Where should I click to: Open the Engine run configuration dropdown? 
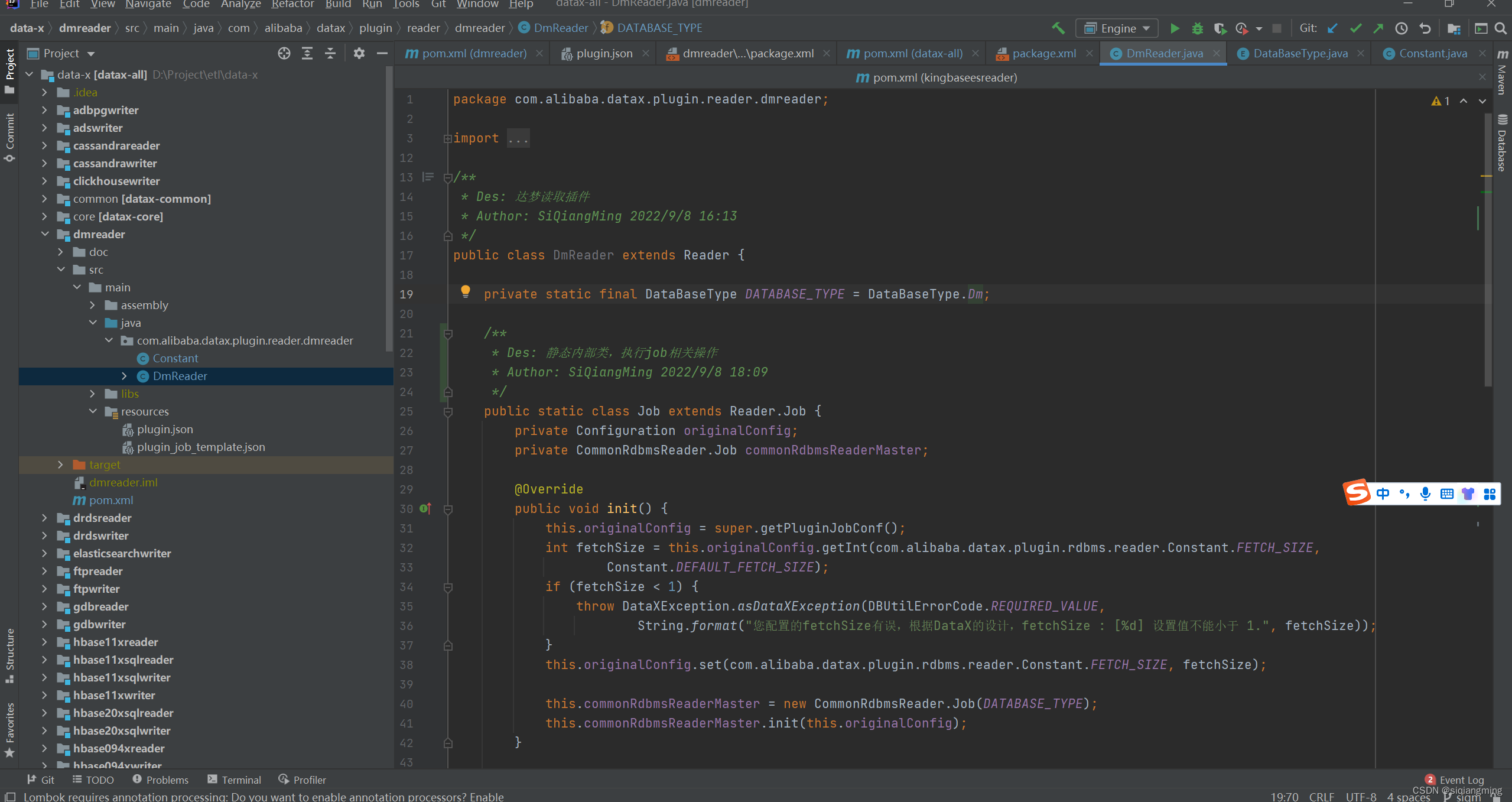point(1117,28)
